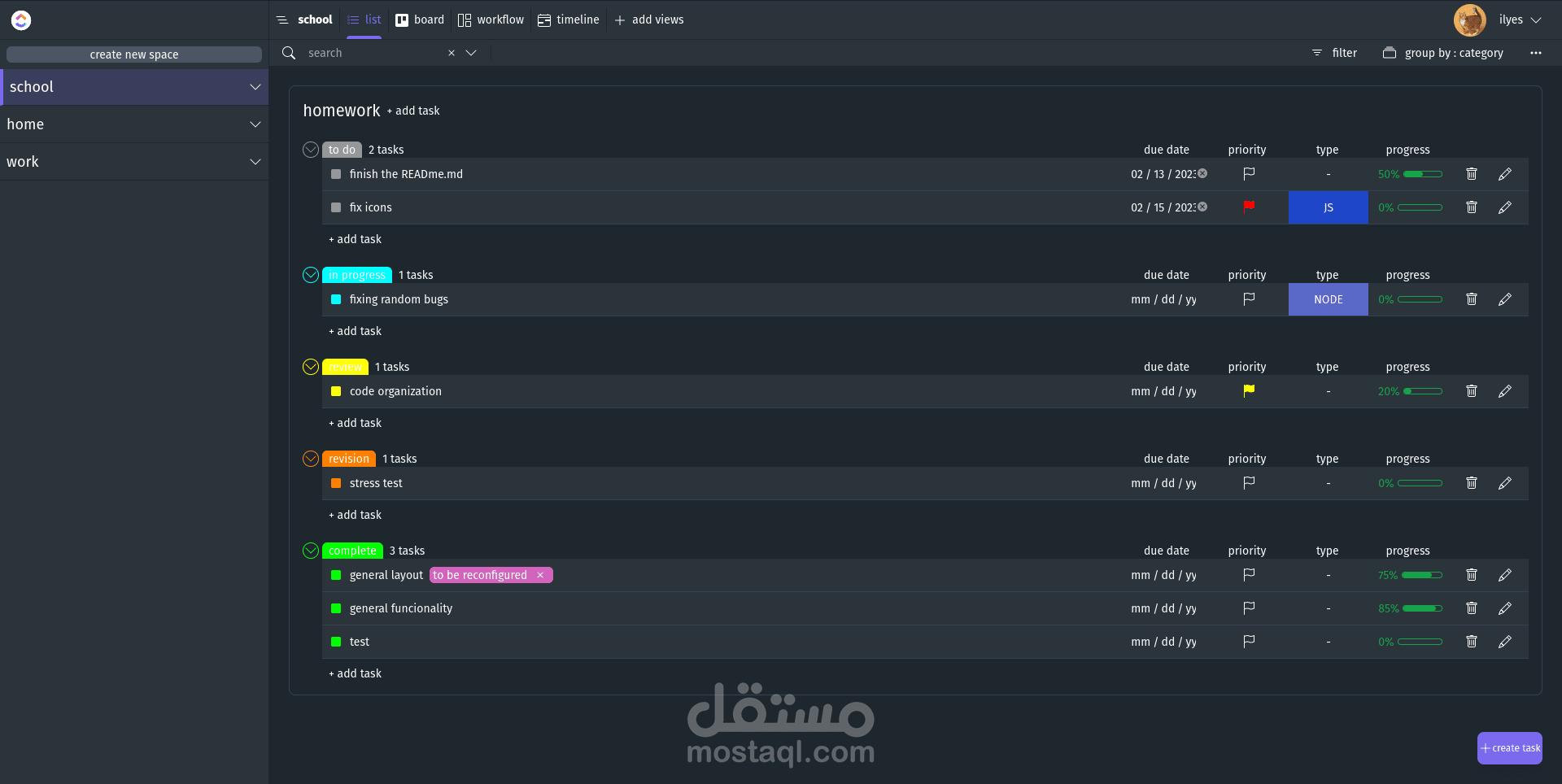Click 'add views' in the top bar
Screen dimensions: 1562x784
[x=649, y=20]
